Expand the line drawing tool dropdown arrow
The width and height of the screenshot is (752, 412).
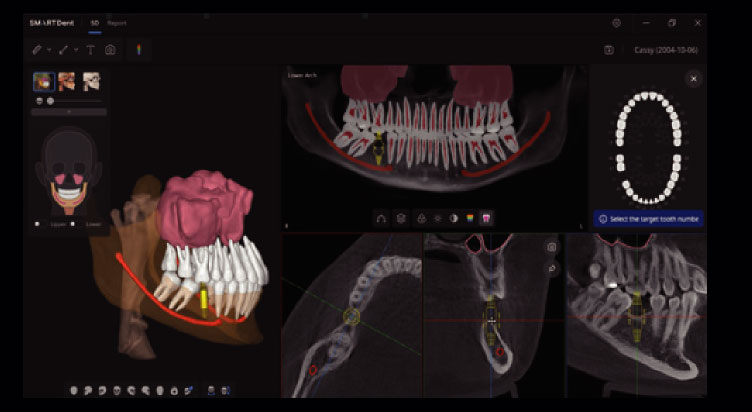click(x=74, y=49)
